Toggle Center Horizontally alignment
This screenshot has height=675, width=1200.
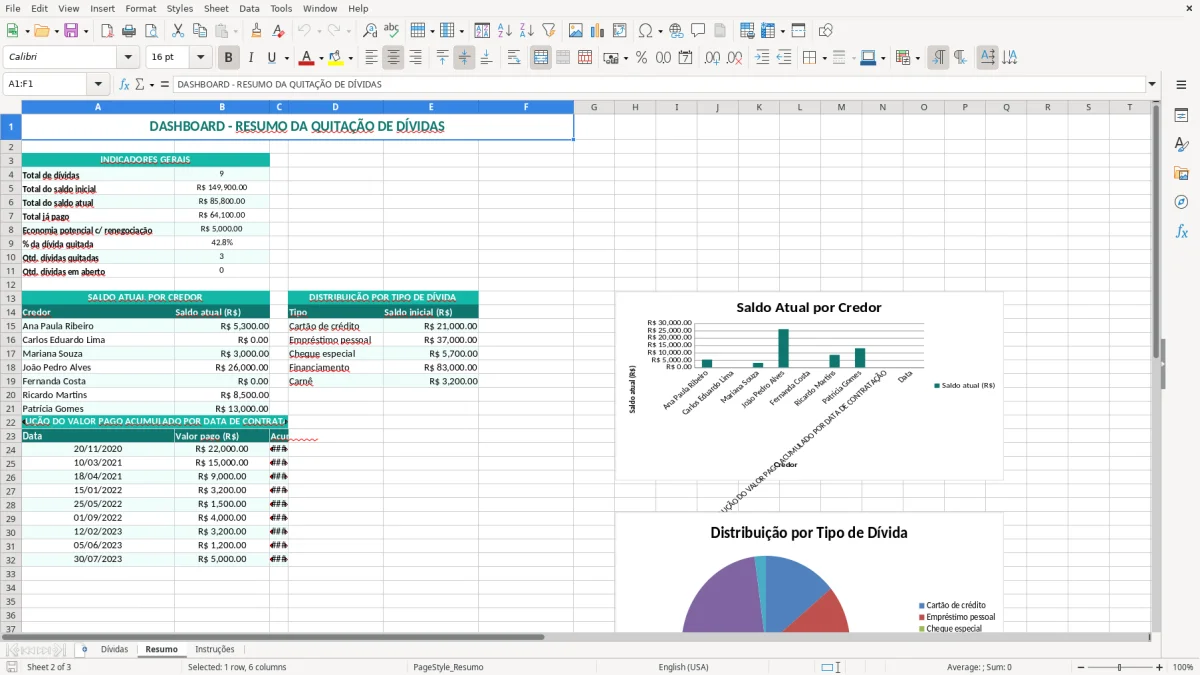[393, 58]
